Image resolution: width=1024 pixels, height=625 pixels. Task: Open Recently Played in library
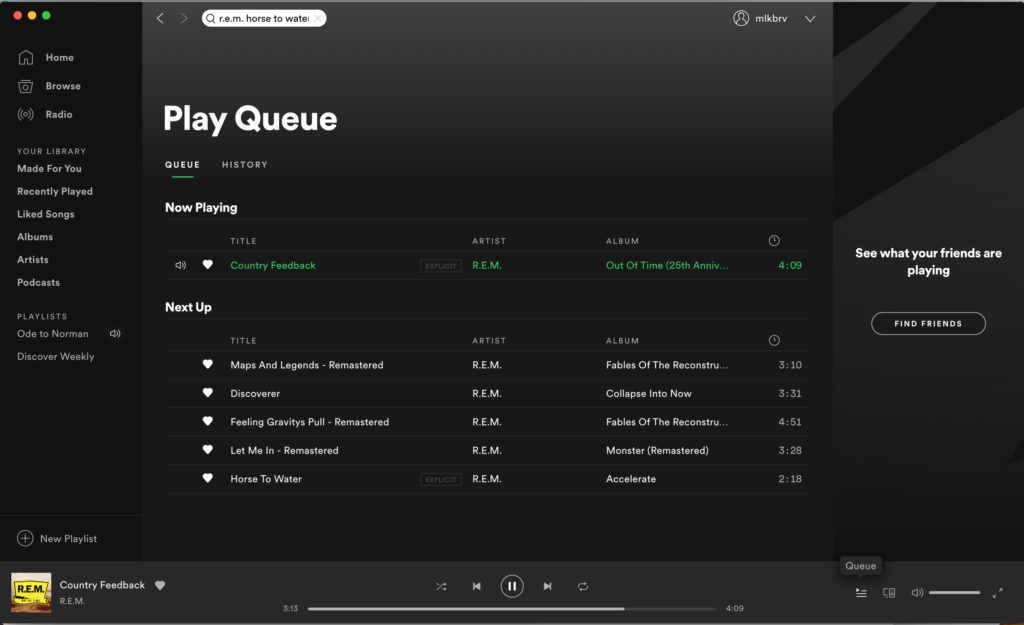pos(55,191)
